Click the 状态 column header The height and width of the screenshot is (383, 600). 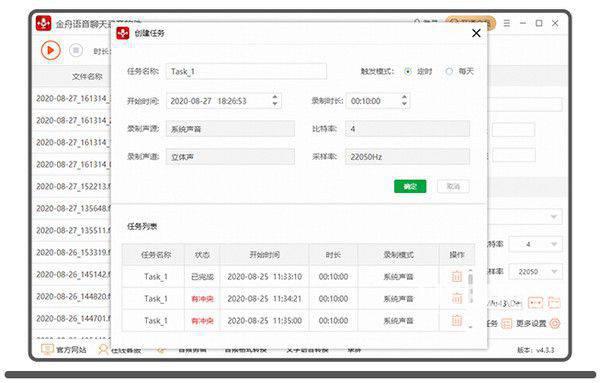coord(202,255)
